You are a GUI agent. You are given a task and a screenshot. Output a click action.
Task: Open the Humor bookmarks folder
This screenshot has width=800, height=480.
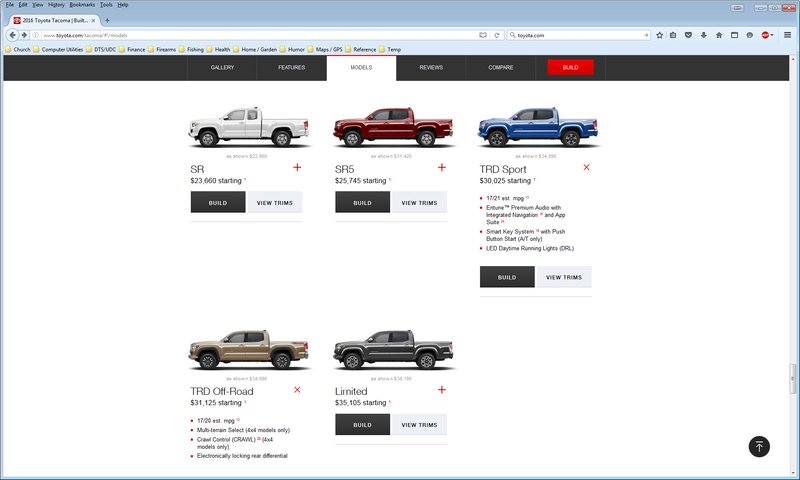(292, 49)
